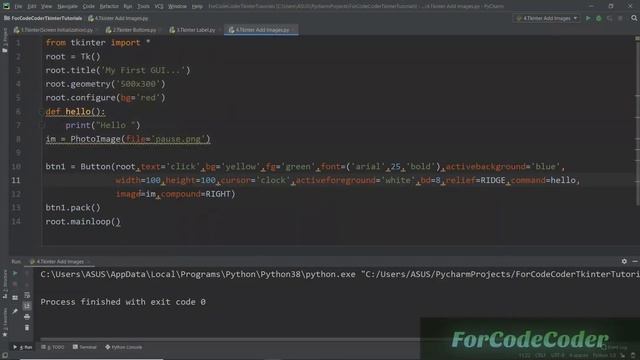Screen dimensions: 640x360
Task: Open Search Everywhere magnifier icon
Action: (x=634, y=18)
